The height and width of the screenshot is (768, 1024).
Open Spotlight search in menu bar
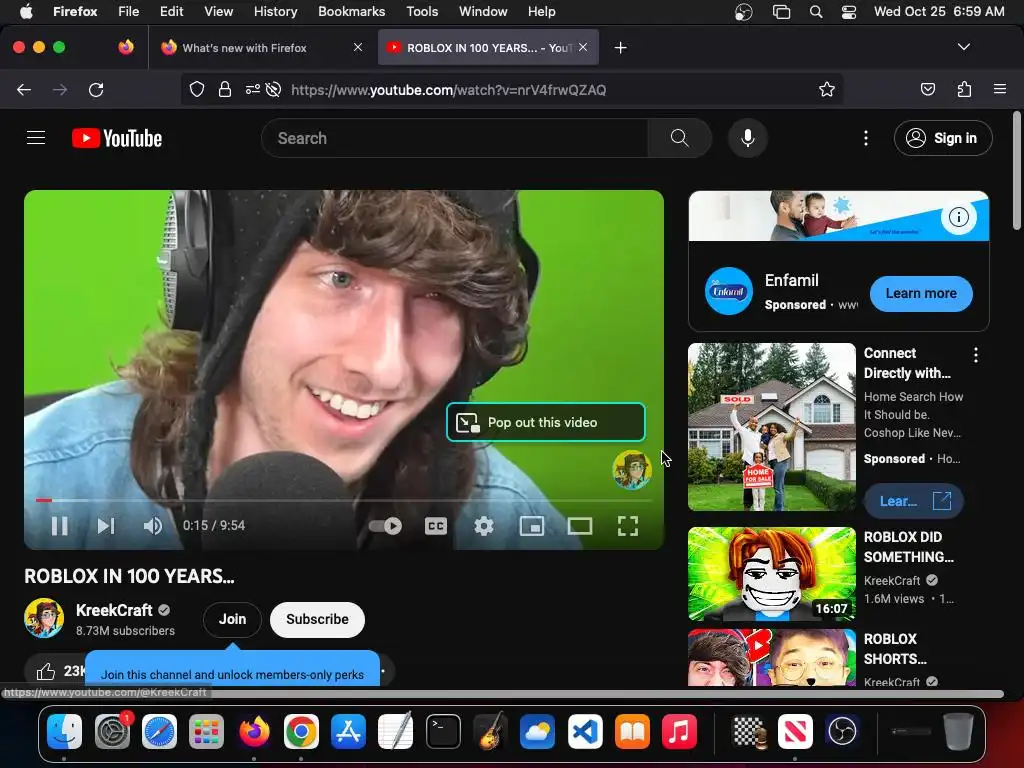point(816,12)
